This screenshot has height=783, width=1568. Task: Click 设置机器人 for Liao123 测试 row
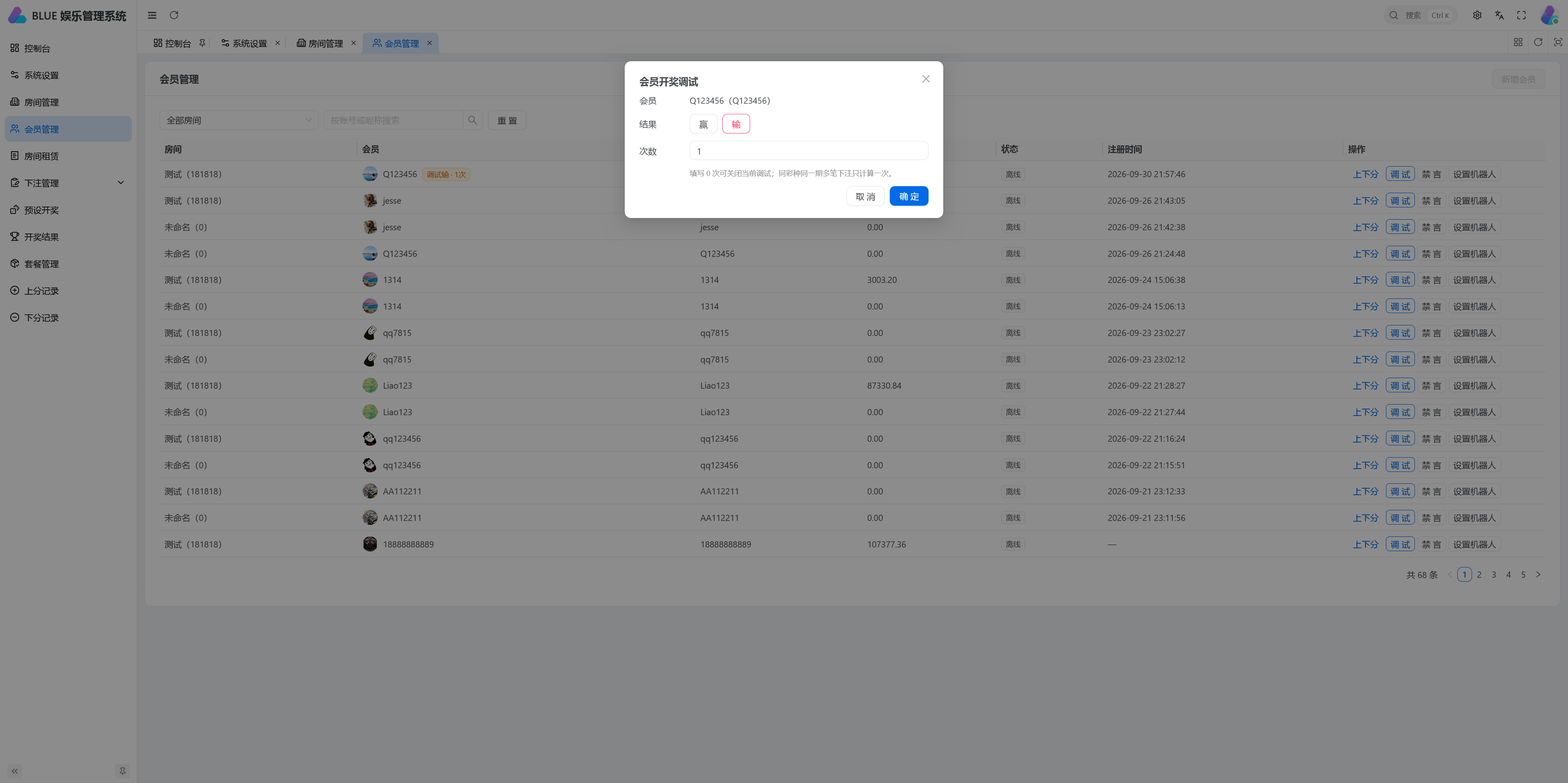pos(1474,386)
